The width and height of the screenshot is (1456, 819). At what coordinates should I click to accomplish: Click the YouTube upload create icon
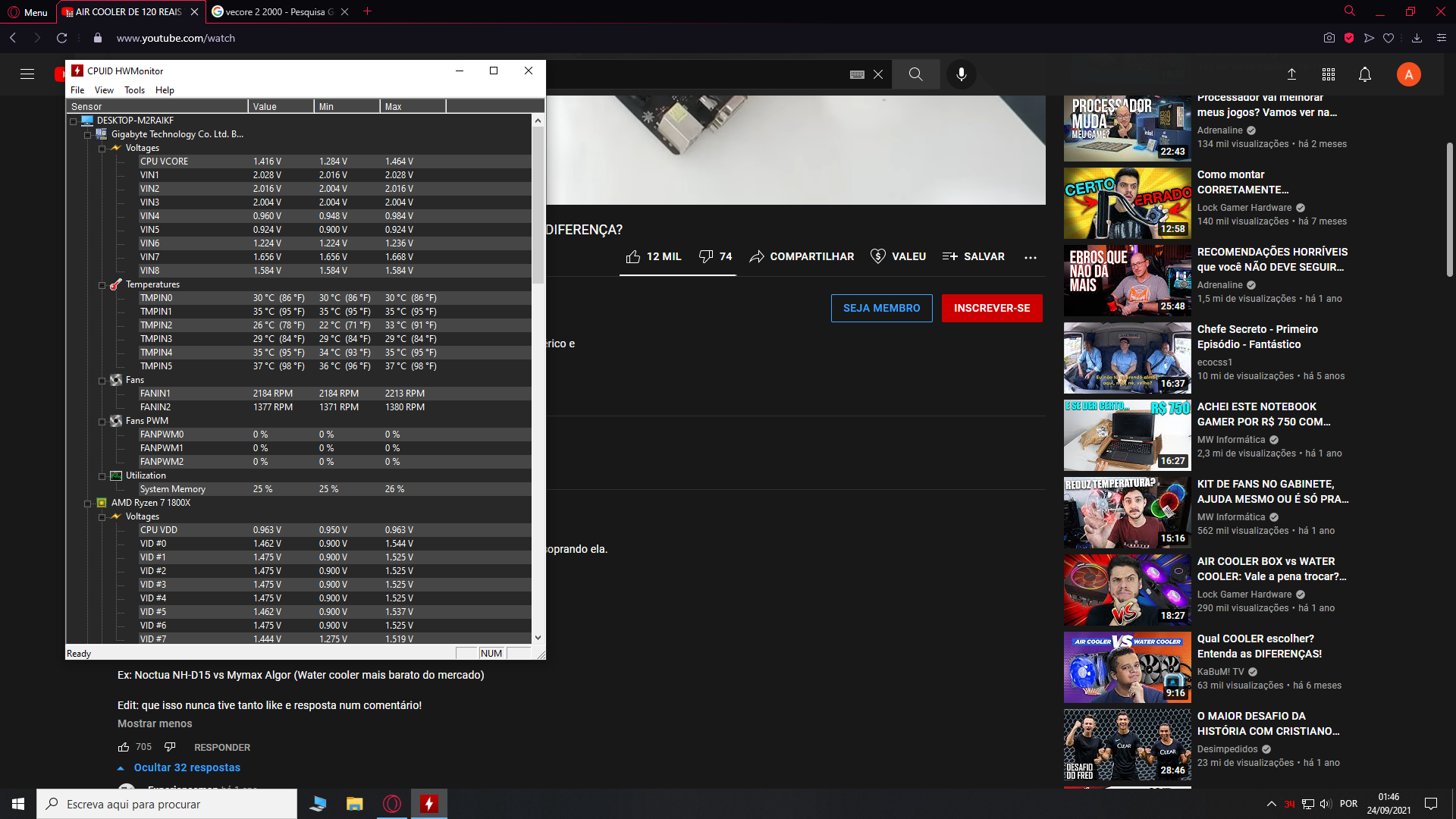tap(1291, 74)
